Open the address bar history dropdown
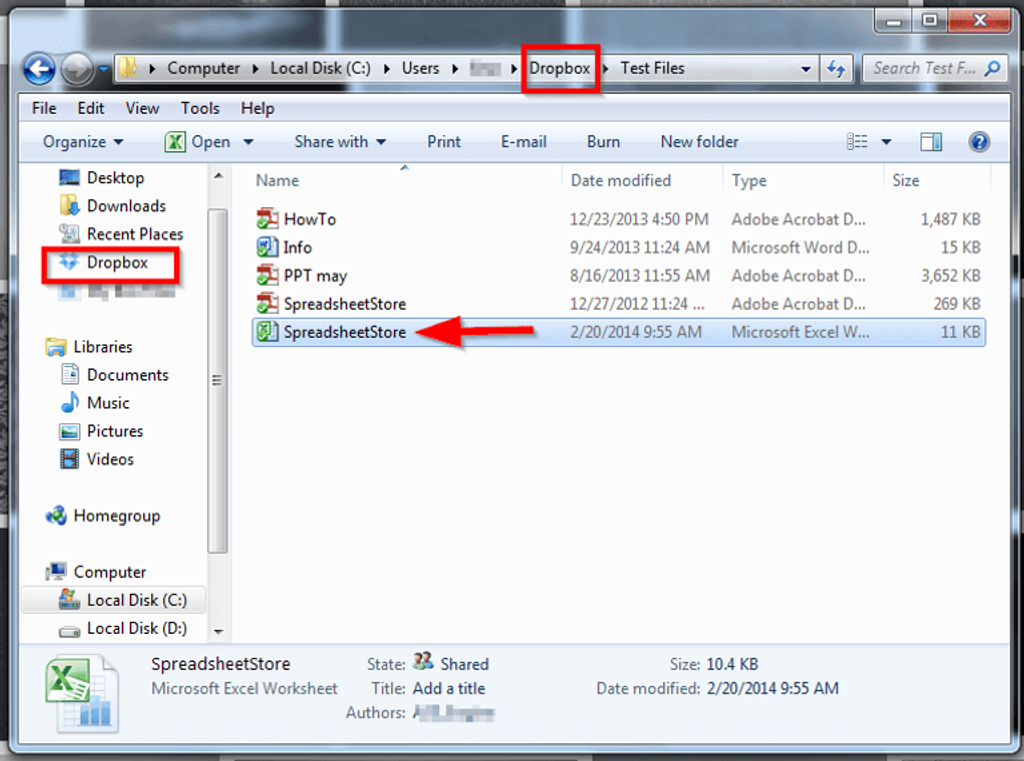The width and height of the screenshot is (1024, 761). 806,68
